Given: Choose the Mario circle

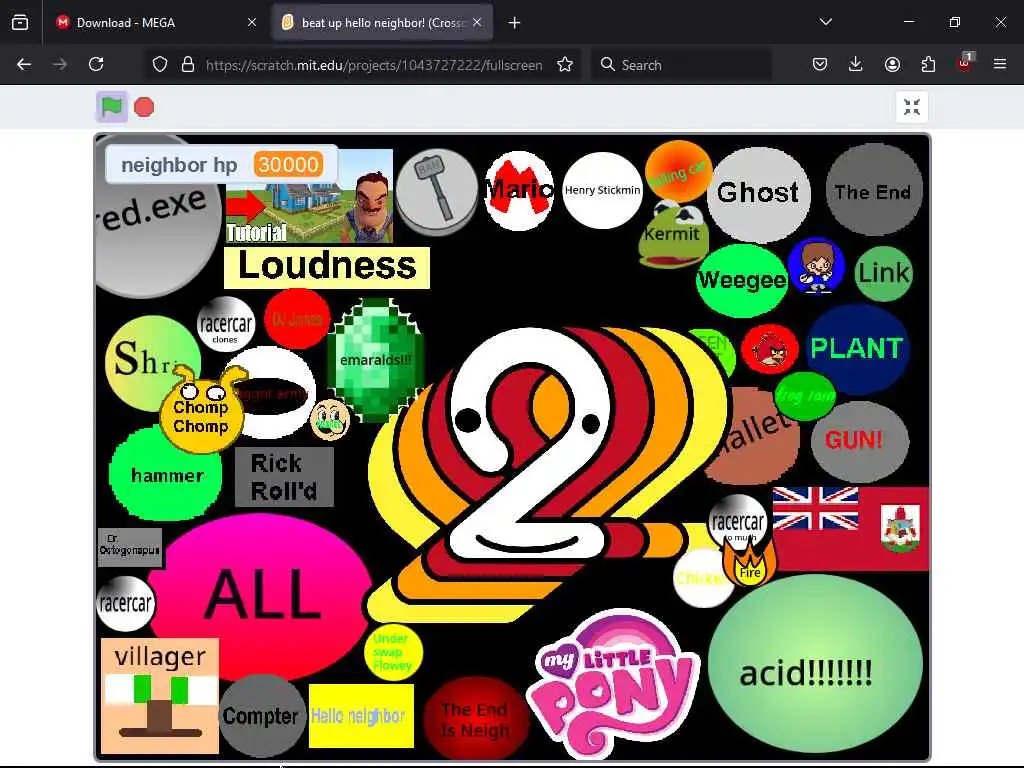Looking at the screenshot, I should [519, 190].
